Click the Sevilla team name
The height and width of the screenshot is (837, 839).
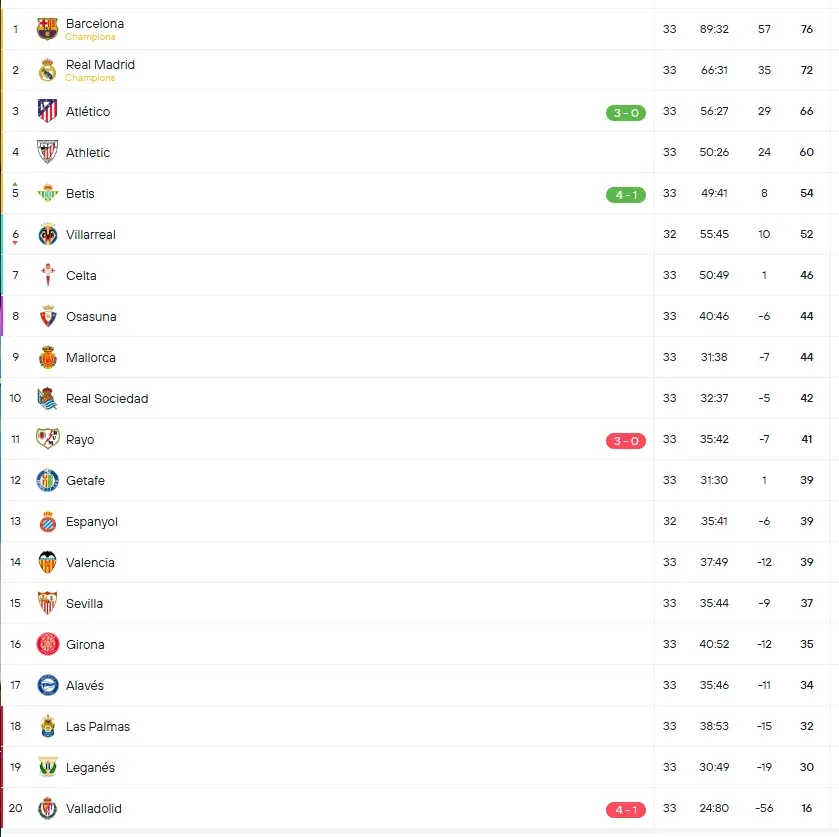point(85,603)
